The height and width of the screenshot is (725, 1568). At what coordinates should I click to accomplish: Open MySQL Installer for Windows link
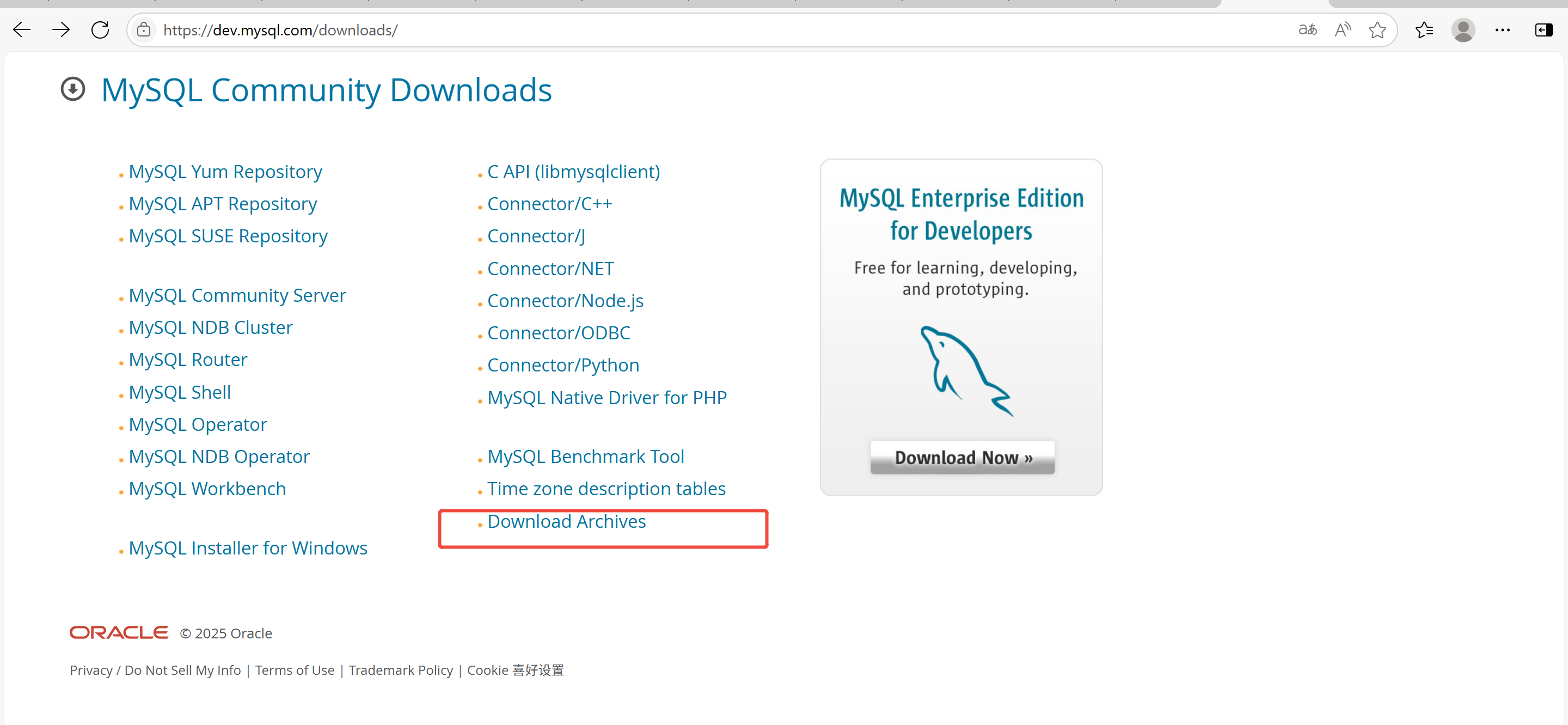coord(248,548)
